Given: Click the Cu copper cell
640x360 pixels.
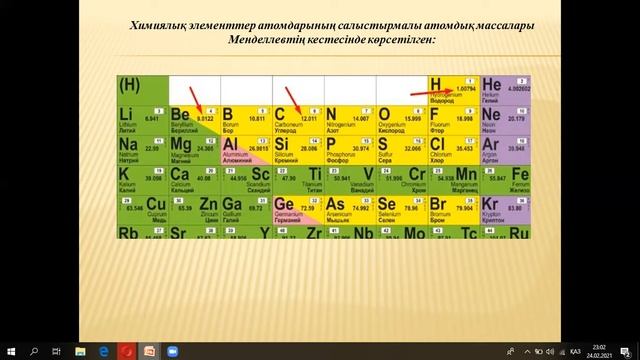Looking at the screenshot, I should tap(143, 210).
